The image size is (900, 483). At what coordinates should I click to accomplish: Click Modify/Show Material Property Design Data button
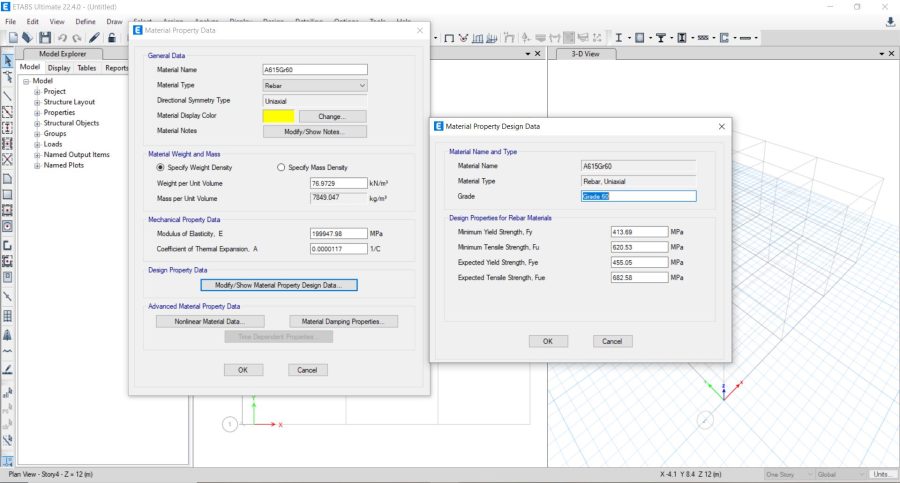[x=279, y=285]
